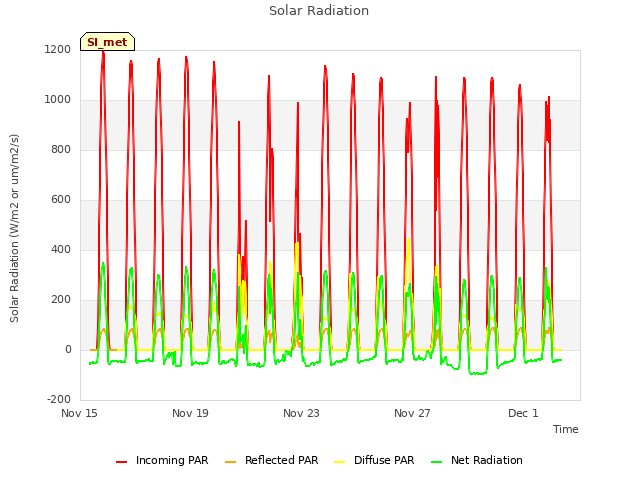The height and width of the screenshot is (480, 640).
Task: Click the red Incoming PAR legend swatch
Action: pyautogui.click(x=121, y=462)
